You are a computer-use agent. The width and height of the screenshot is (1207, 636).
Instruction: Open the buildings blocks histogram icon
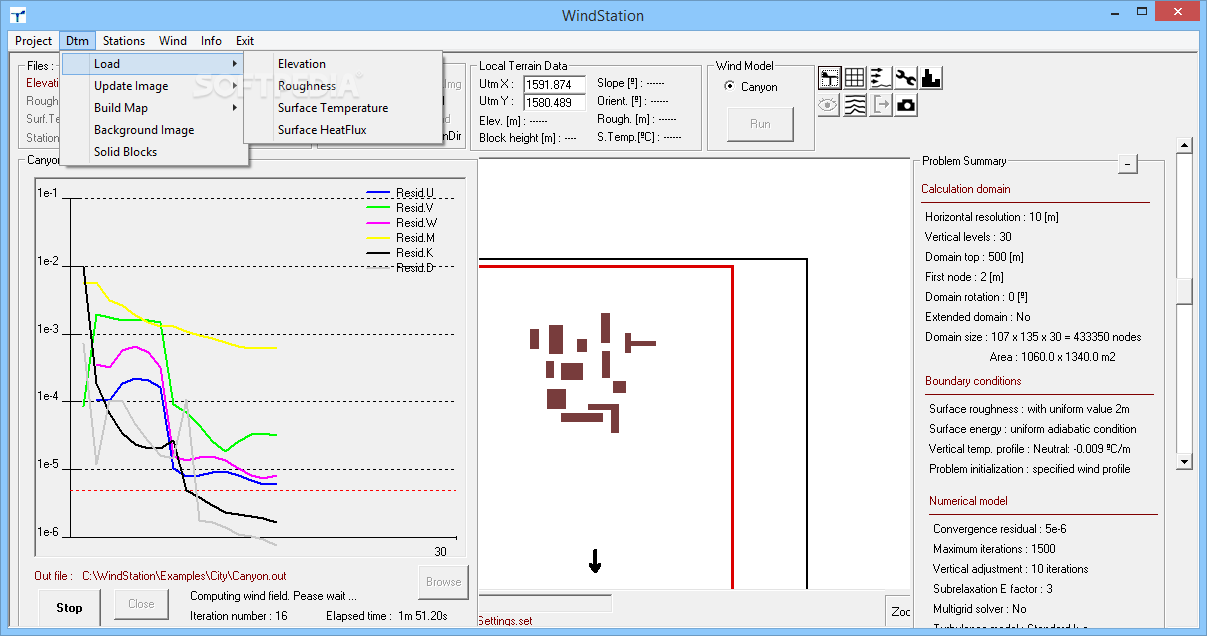pyautogui.click(x=931, y=78)
